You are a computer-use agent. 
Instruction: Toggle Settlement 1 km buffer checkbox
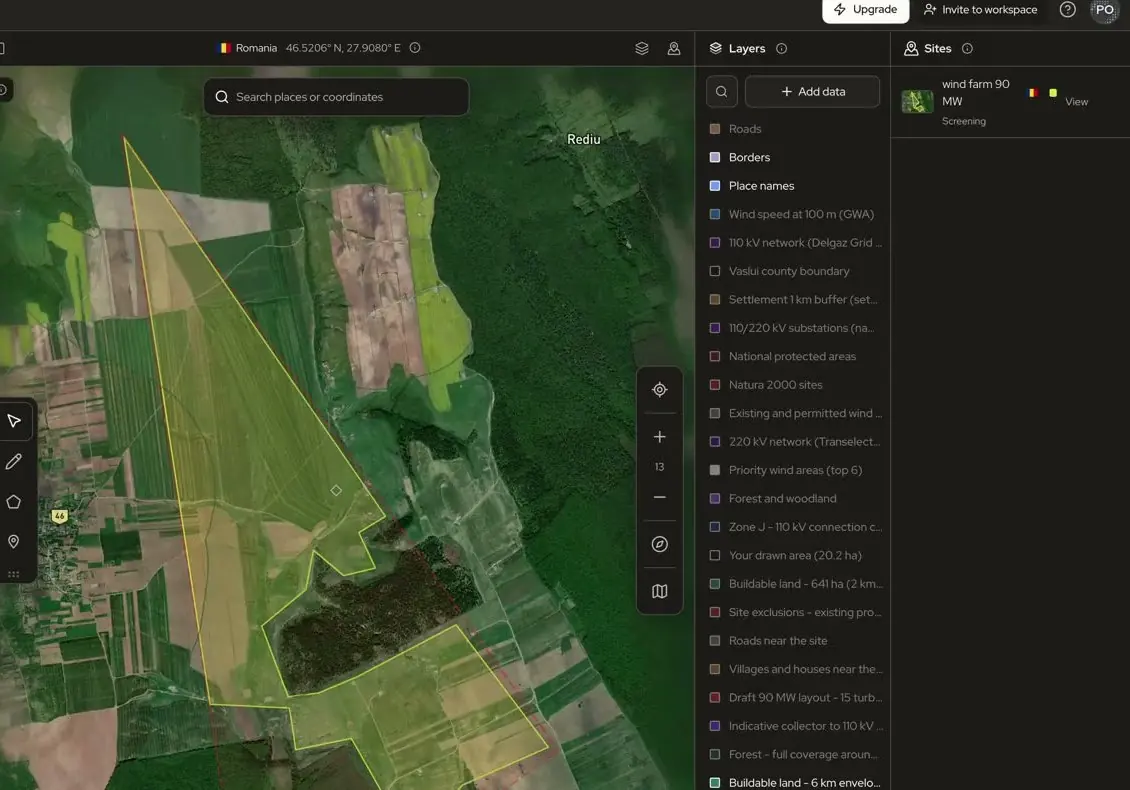(715, 299)
